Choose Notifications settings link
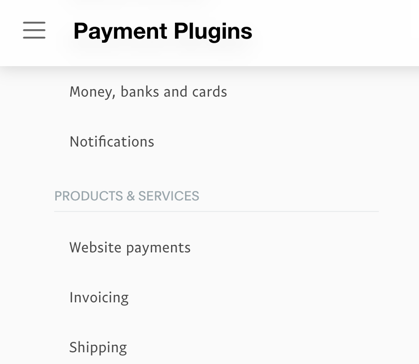Screen dimensions: 419x364 tap(112, 142)
